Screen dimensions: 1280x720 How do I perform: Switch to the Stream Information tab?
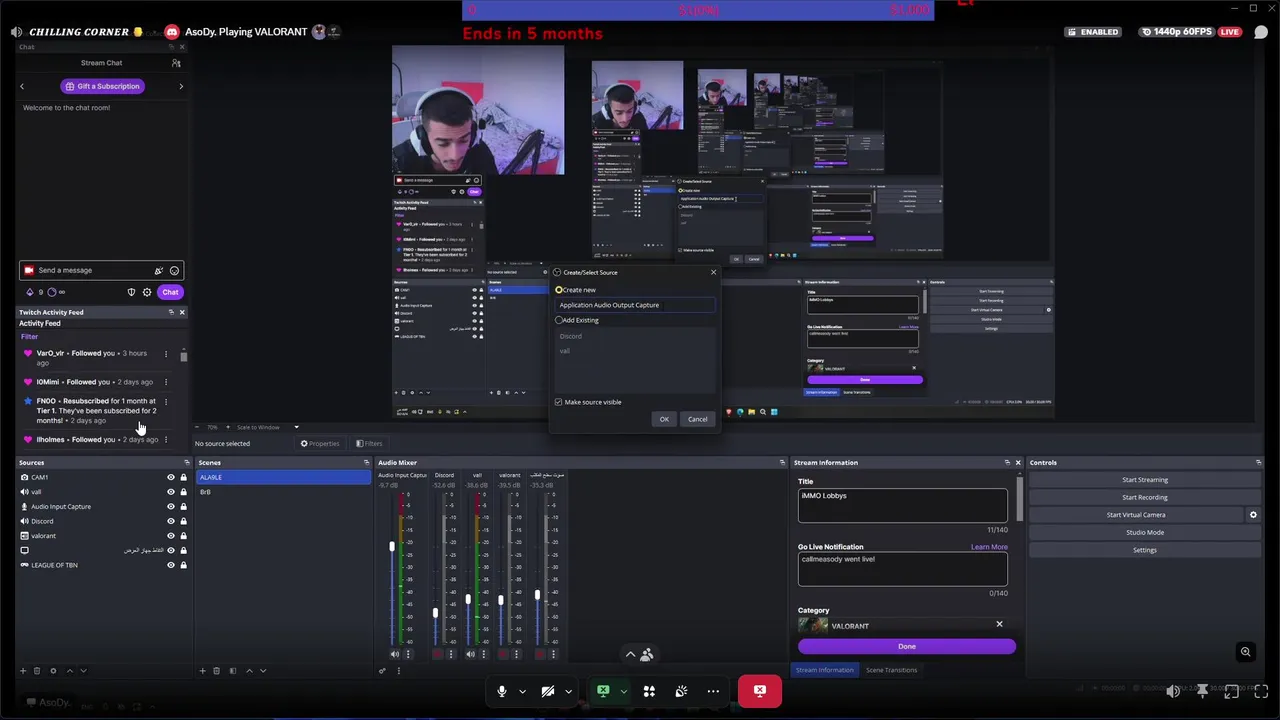[825, 670]
